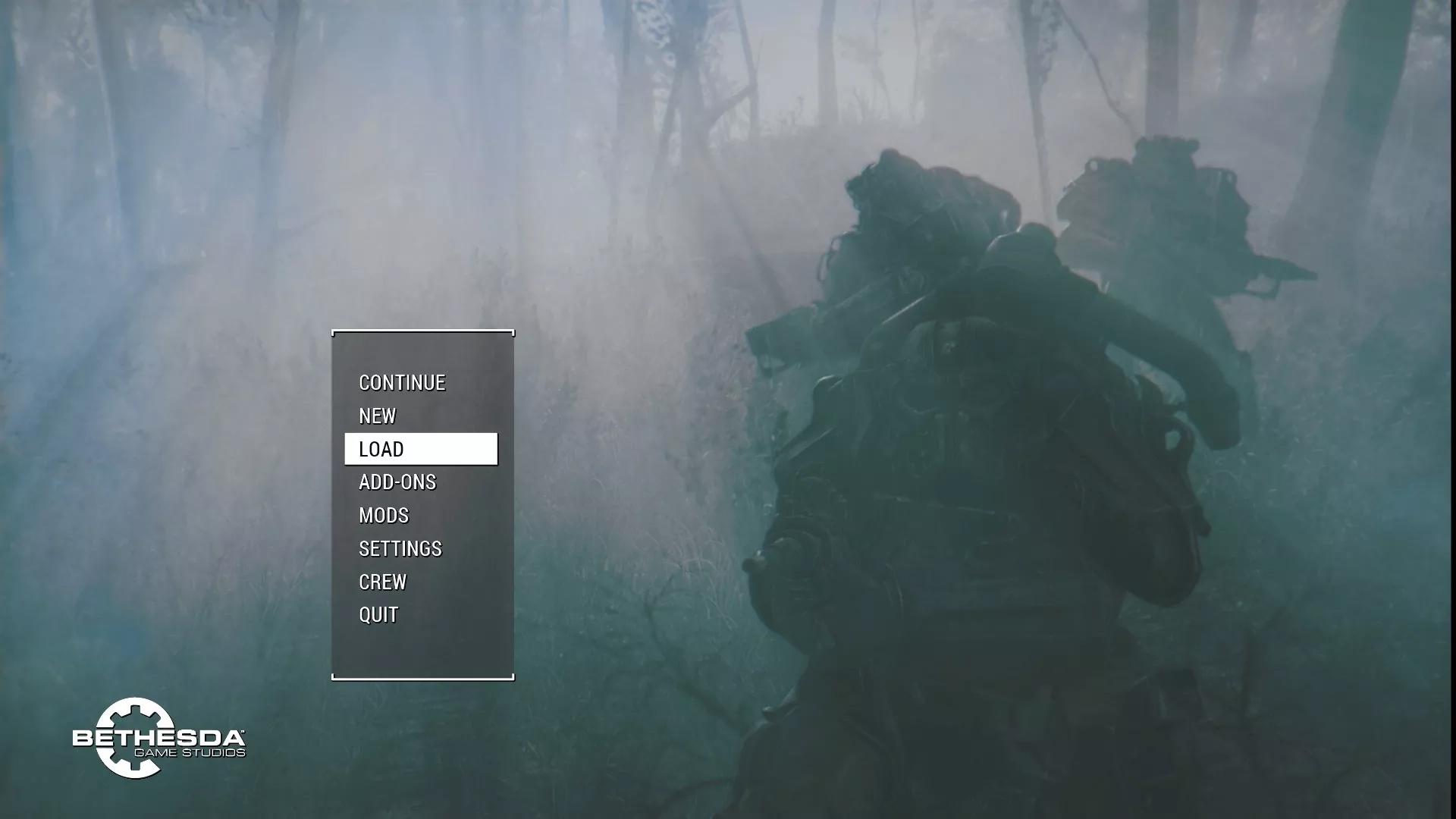1456x819 pixels.
Task: Select Continue in the main menu
Action: point(402,383)
